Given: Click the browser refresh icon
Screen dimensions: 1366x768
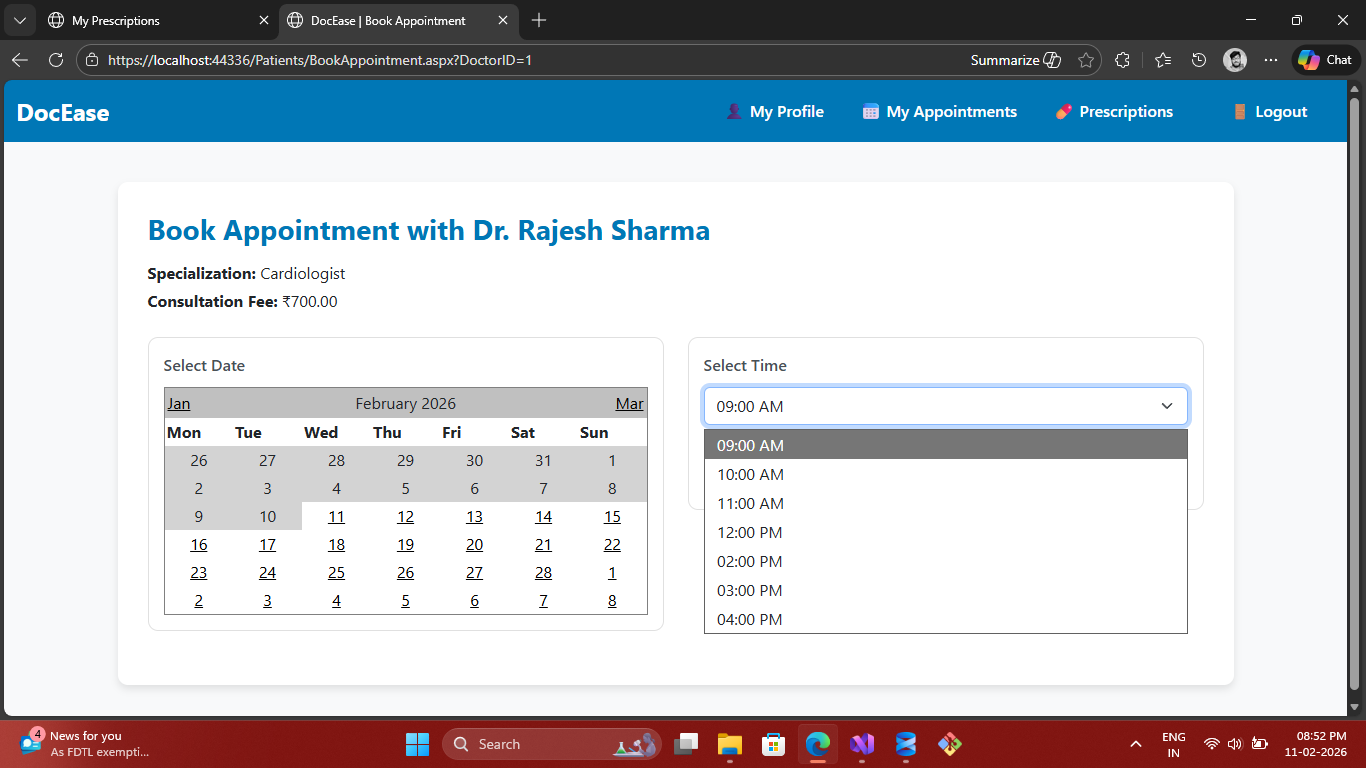Looking at the screenshot, I should tap(56, 60).
